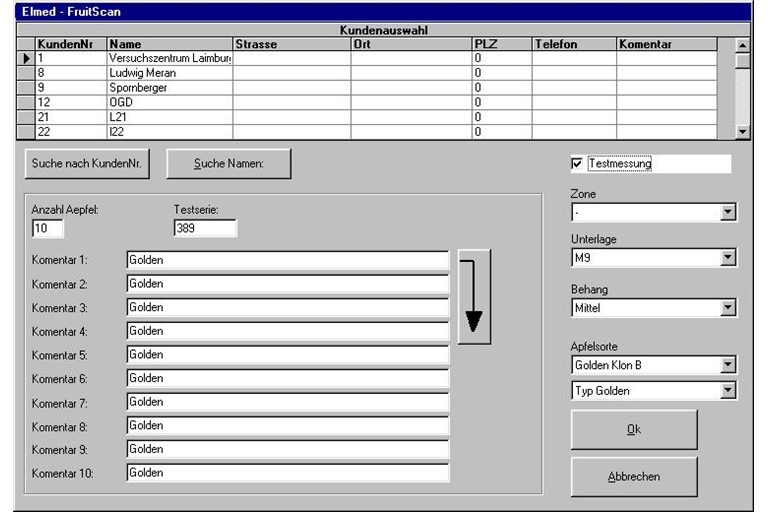The height and width of the screenshot is (512, 768).
Task: Expand the Typ Golden dropdown
Action: pyautogui.click(x=728, y=391)
